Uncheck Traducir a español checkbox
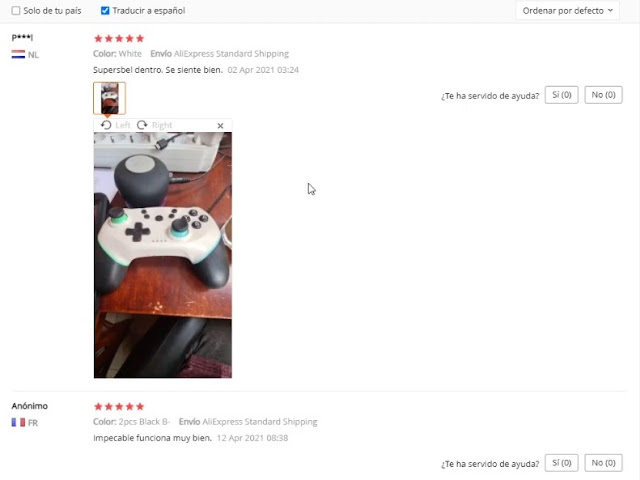 point(105,11)
